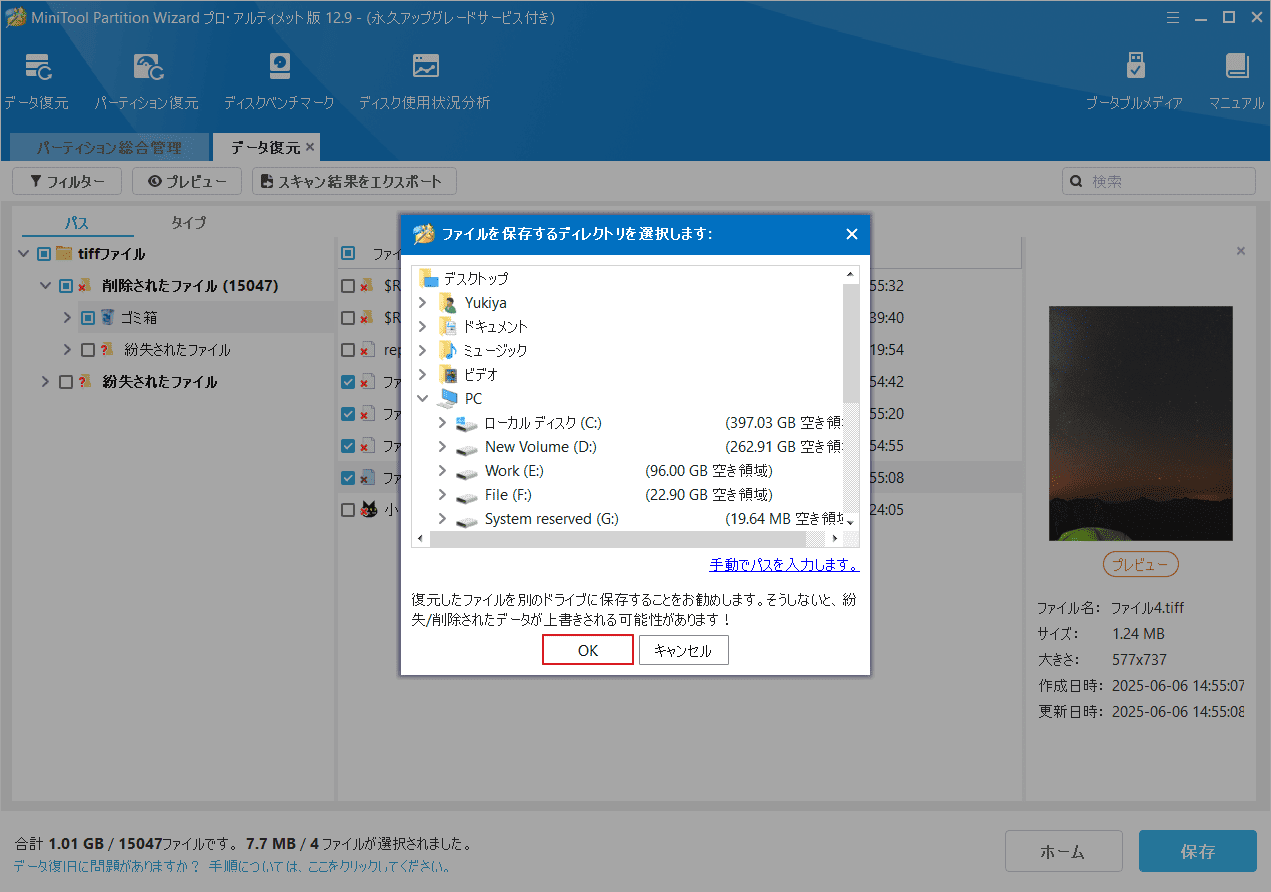Collapse the PC node in the dialog
This screenshot has height=892, width=1271.
click(x=422, y=398)
